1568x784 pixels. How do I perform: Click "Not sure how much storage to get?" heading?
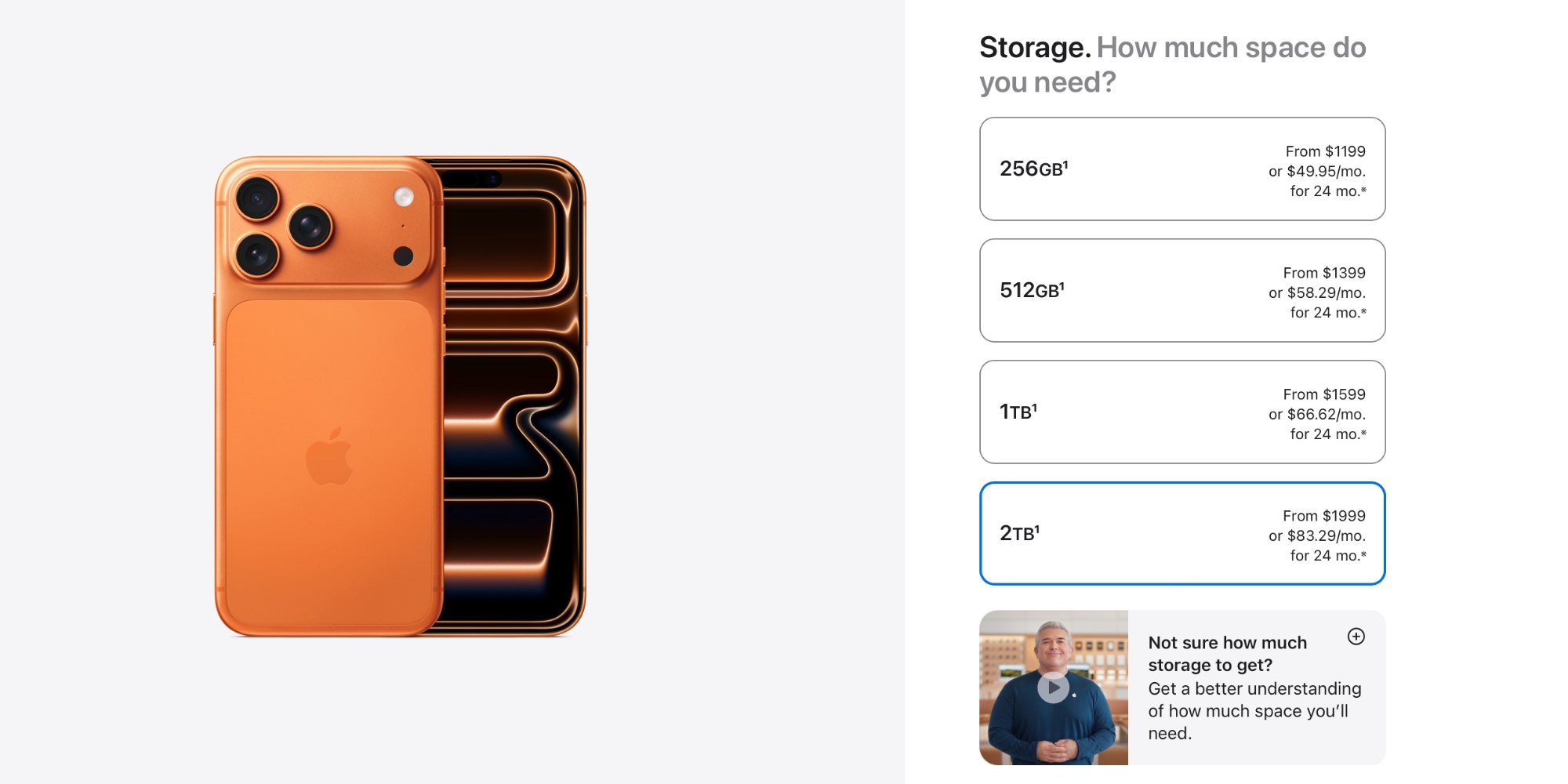click(1227, 654)
